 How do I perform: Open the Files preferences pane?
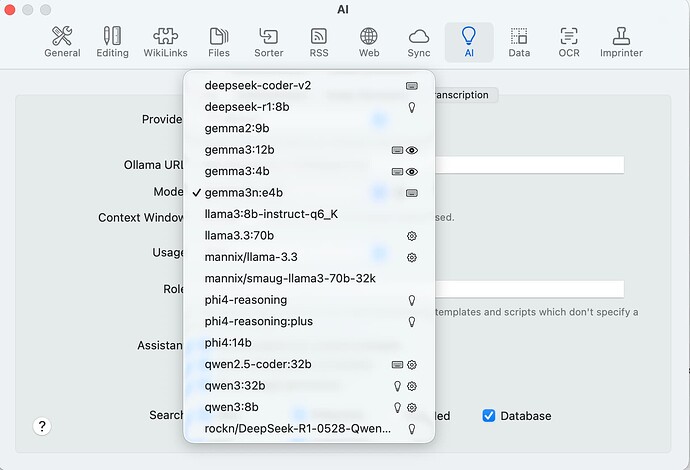point(218,42)
